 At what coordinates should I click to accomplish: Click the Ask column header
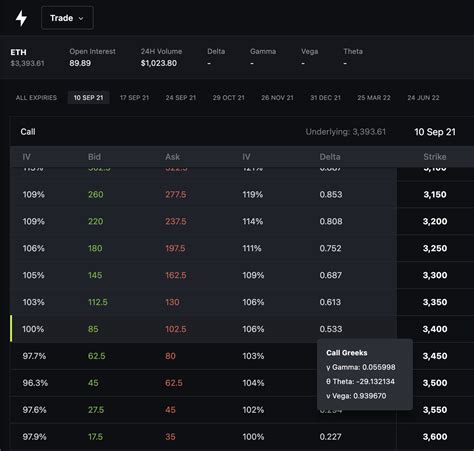coord(172,157)
